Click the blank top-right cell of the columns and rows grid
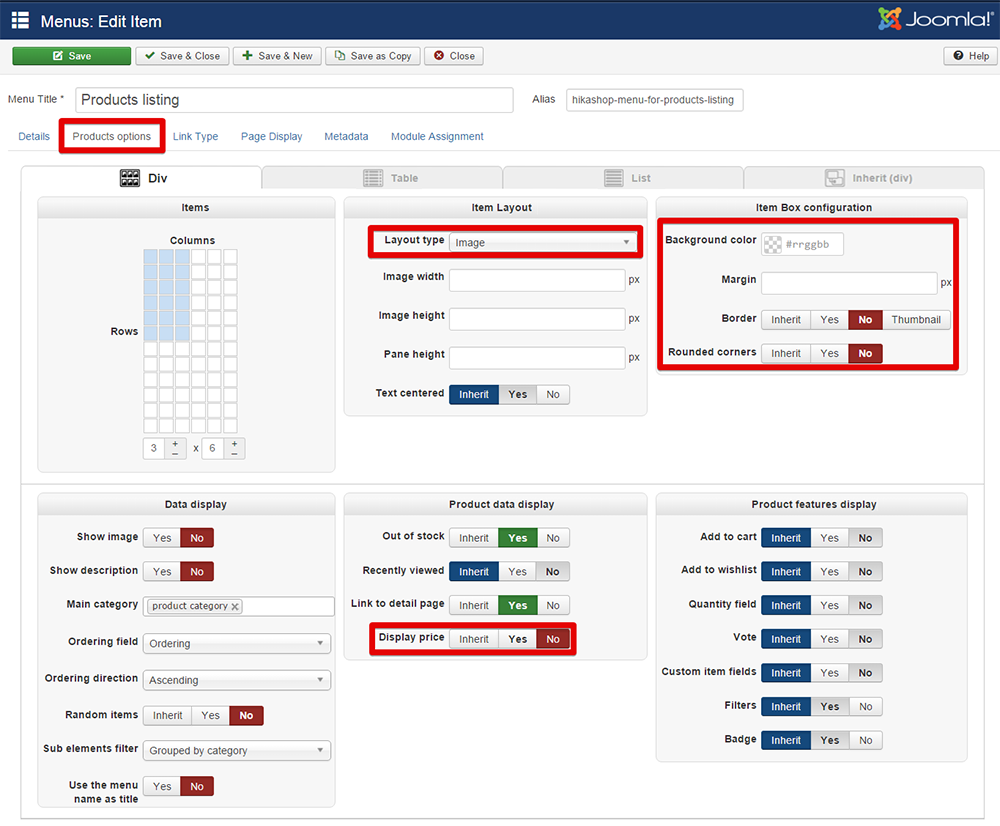 pyautogui.click(x=230, y=256)
